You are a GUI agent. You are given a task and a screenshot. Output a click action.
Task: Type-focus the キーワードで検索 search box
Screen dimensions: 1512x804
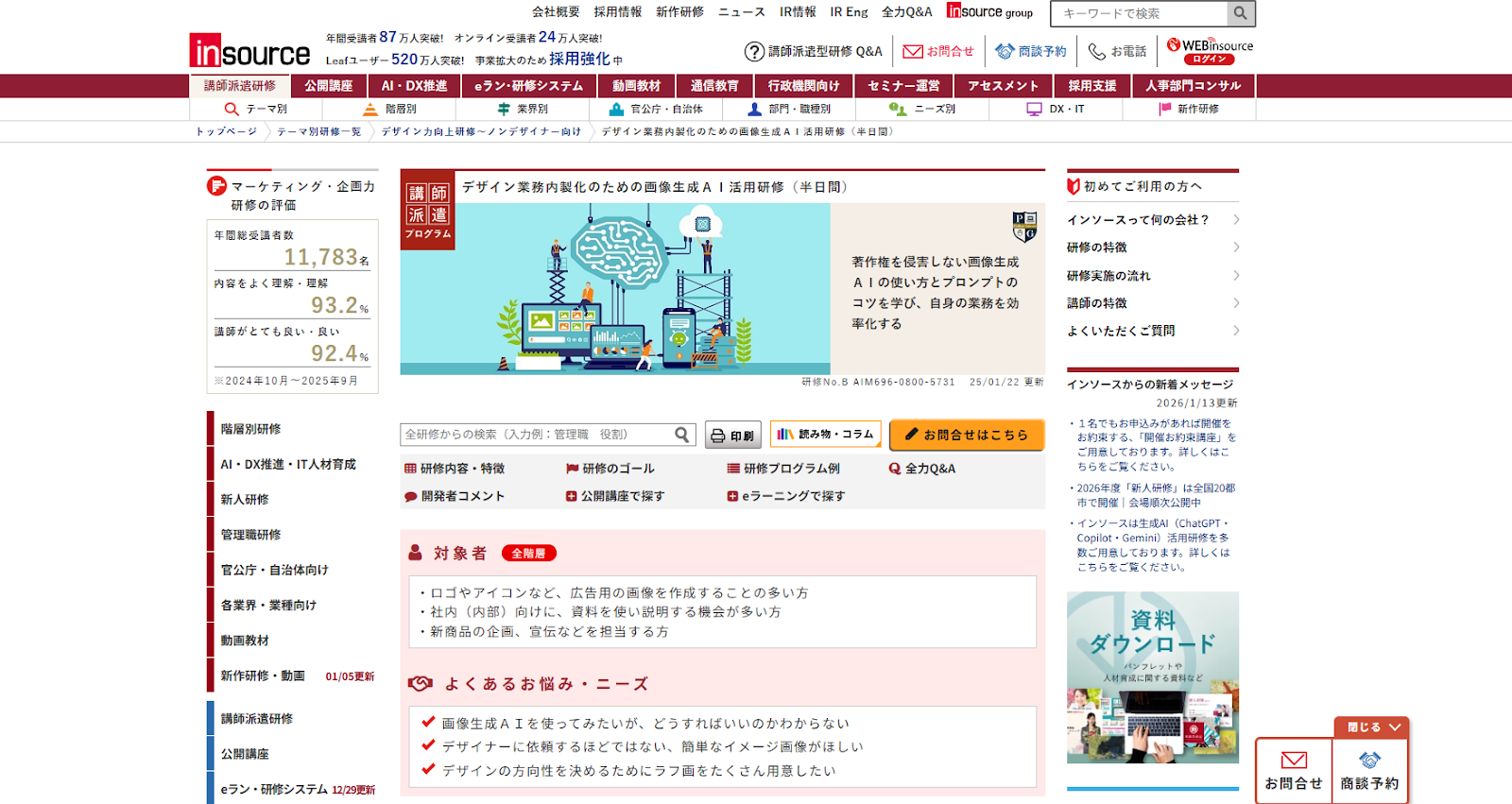click(x=1142, y=13)
